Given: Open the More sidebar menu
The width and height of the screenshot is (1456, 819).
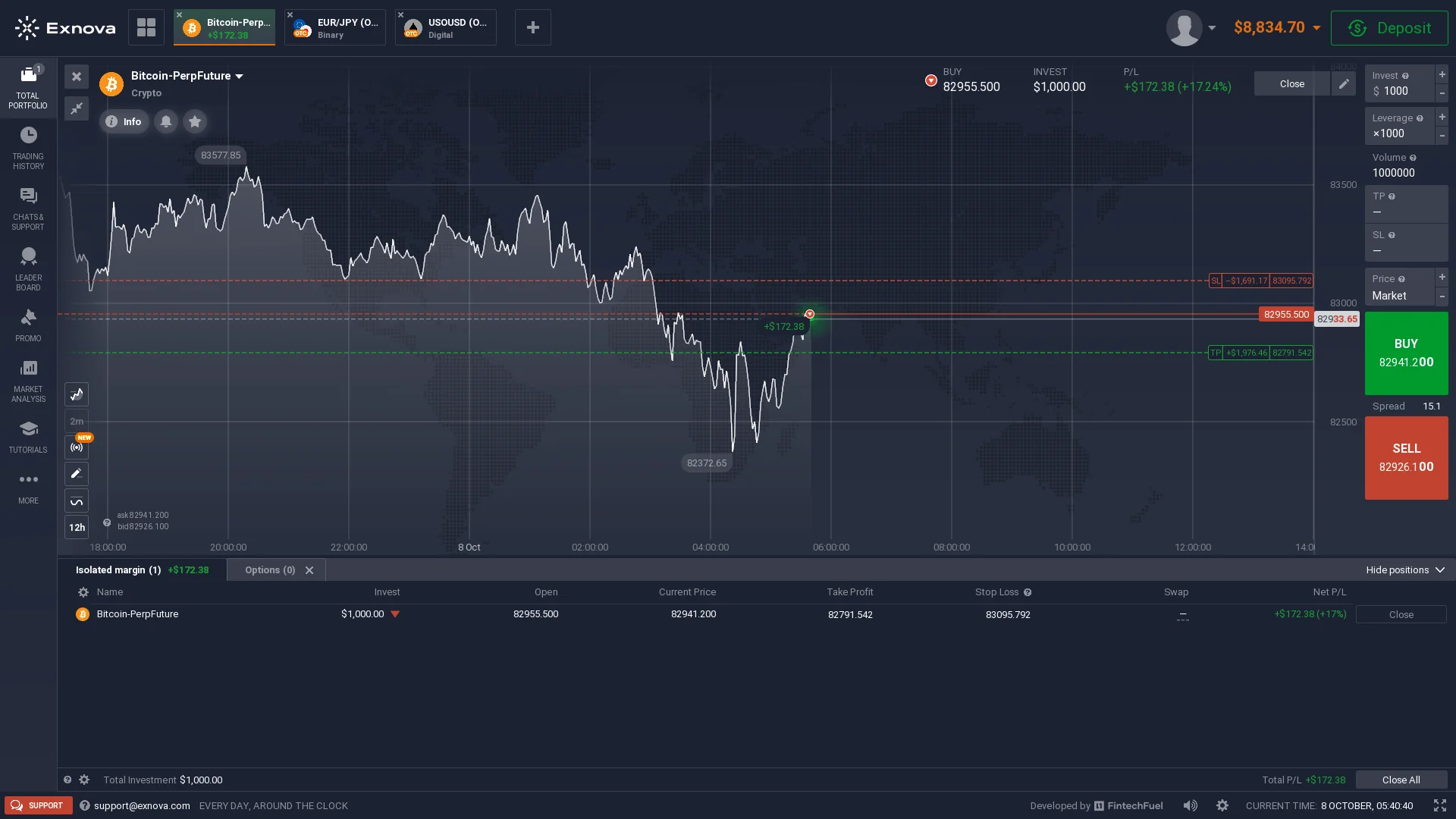Looking at the screenshot, I should [28, 488].
